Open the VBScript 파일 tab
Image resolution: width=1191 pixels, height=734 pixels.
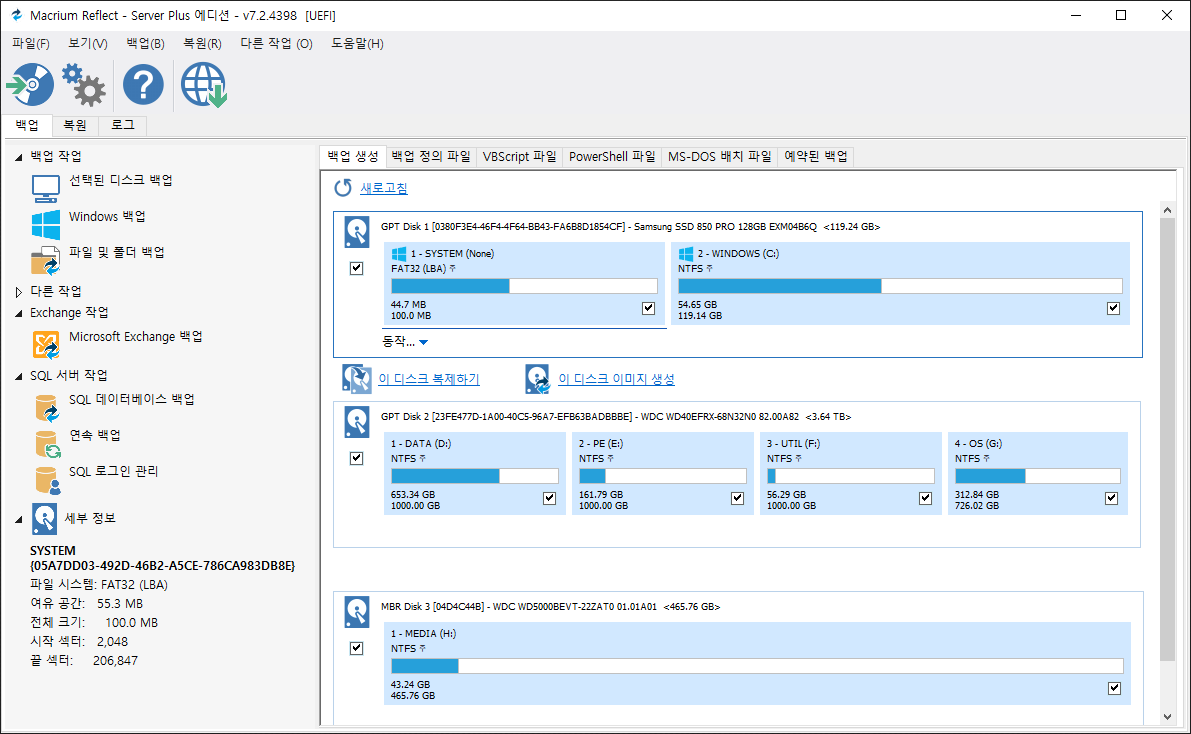(x=520, y=157)
